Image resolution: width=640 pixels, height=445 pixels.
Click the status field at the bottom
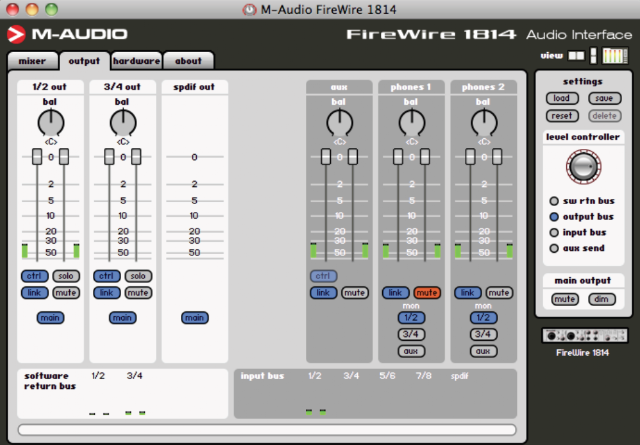tap(267, 430)
